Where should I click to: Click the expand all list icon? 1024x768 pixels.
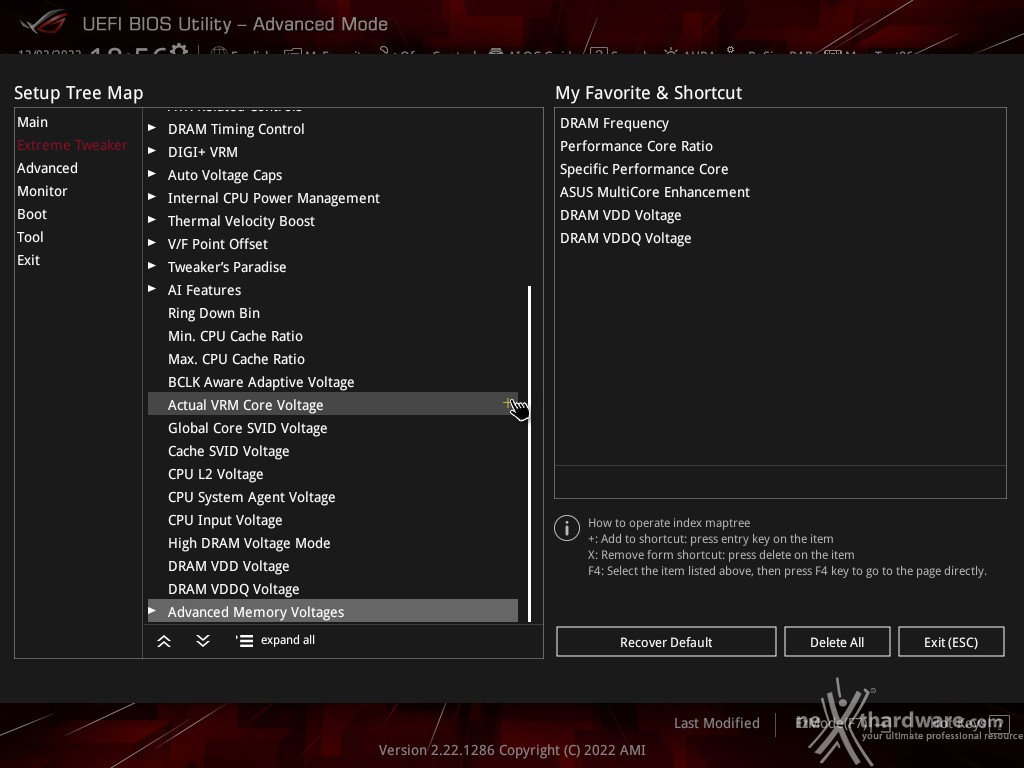coord(244,641)
